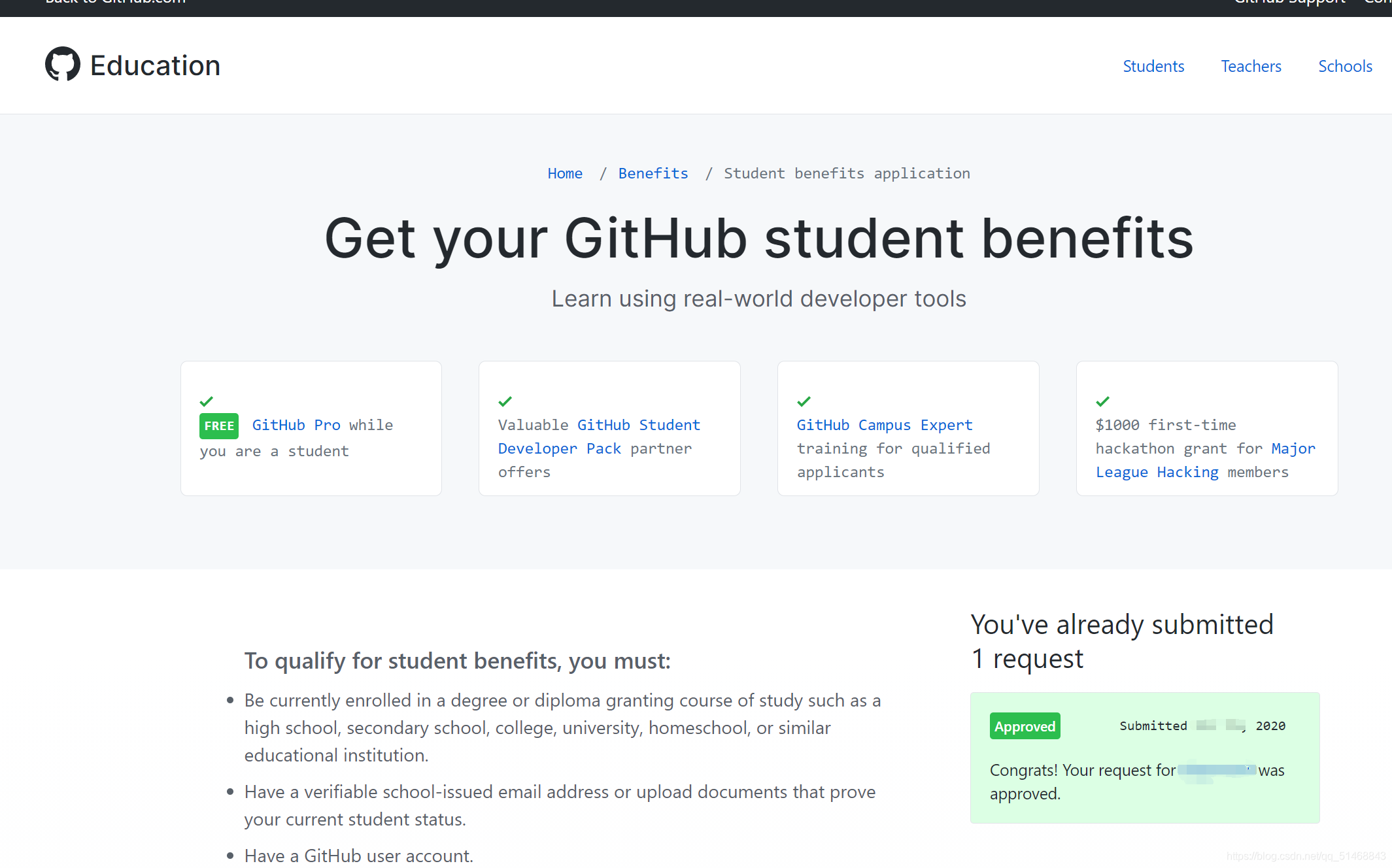This screenshot has height=868, width=1392.
Task: Click the checkmark in hackathon grant card
Action: [x=1102, y=401]
